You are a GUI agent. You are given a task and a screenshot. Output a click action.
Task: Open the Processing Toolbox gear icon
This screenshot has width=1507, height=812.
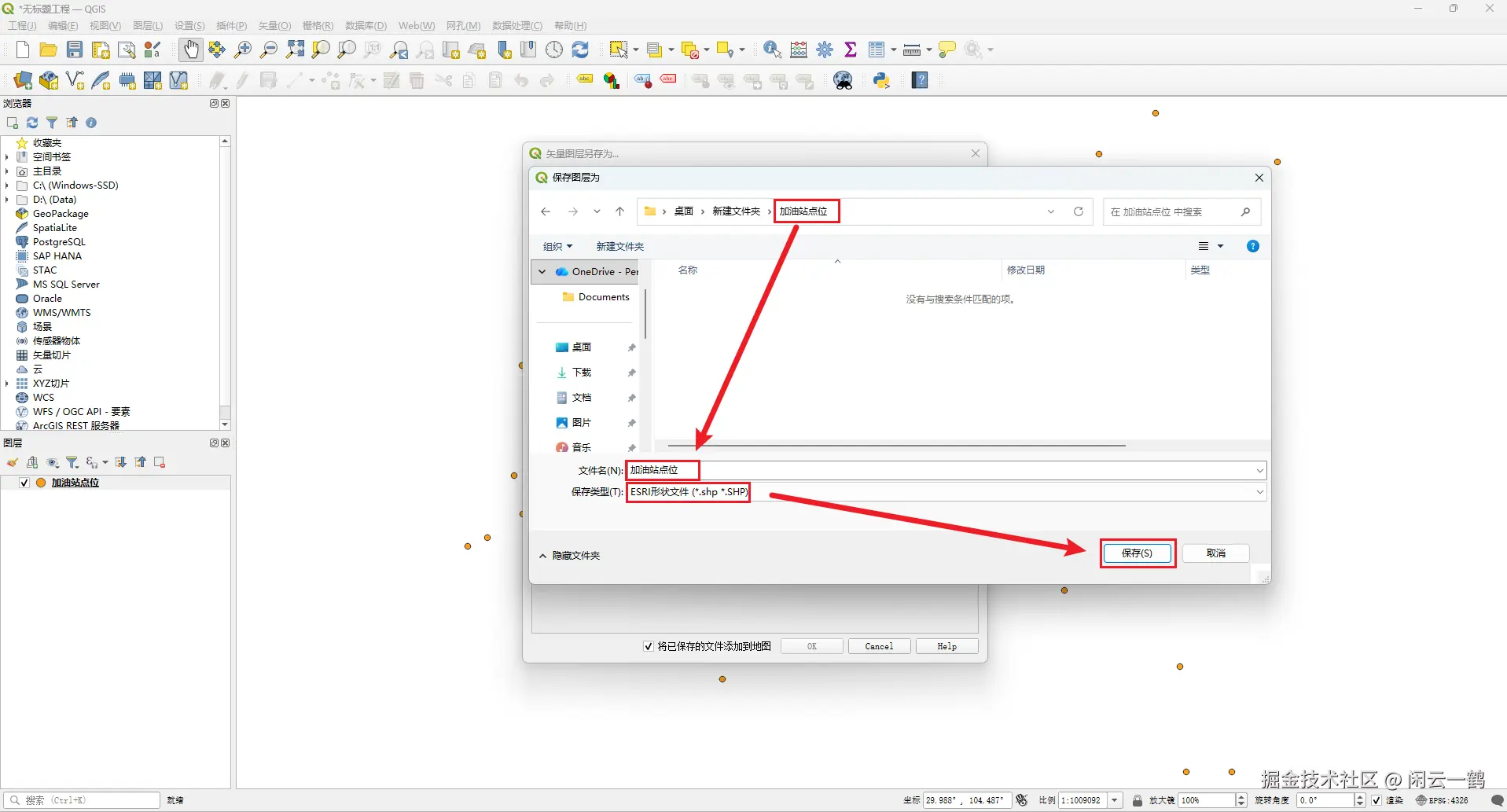pos(825,50)
